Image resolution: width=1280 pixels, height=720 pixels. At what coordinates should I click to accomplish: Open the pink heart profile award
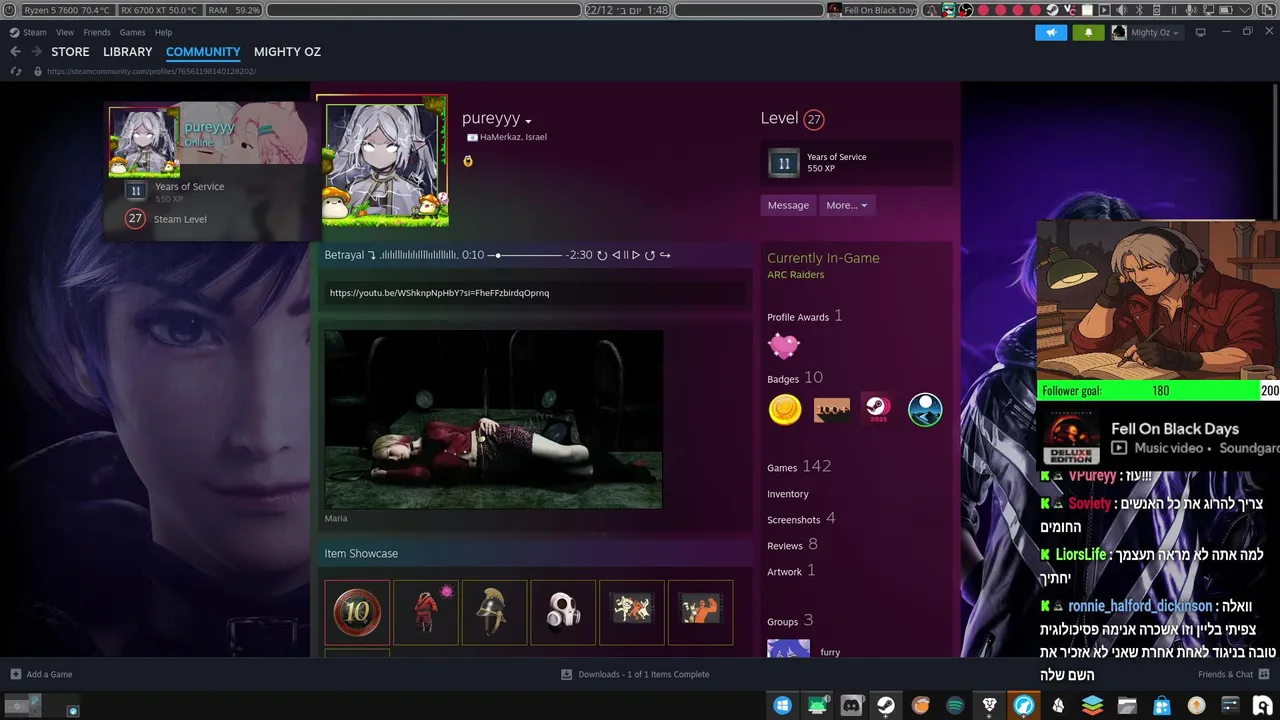tap(784, 346)
